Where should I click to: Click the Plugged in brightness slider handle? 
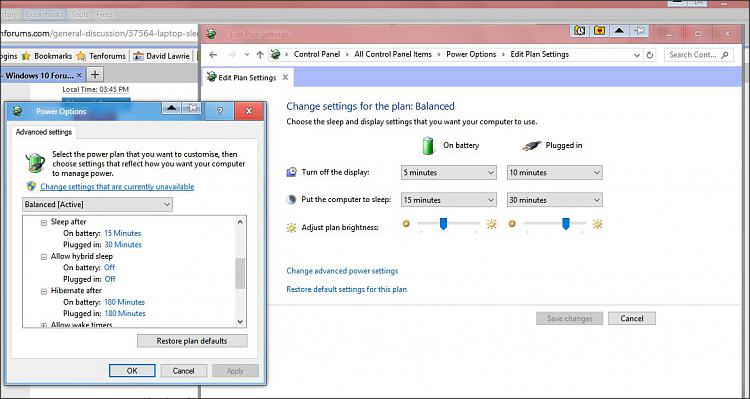pos(566,223)
